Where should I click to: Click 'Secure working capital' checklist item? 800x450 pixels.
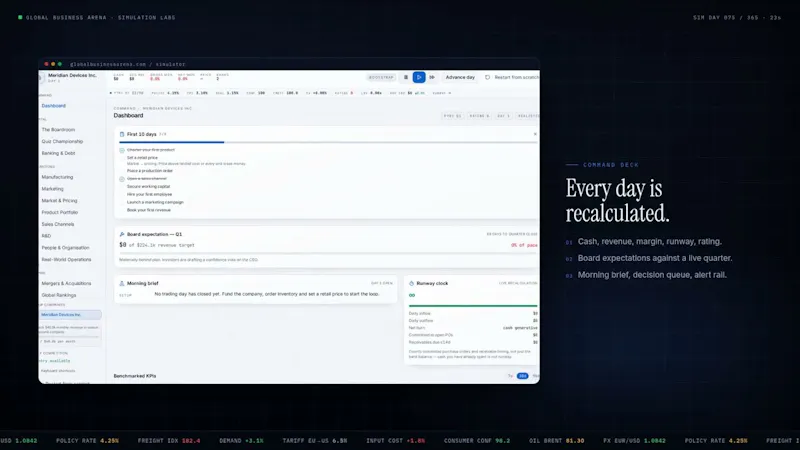tap(148, 186)
